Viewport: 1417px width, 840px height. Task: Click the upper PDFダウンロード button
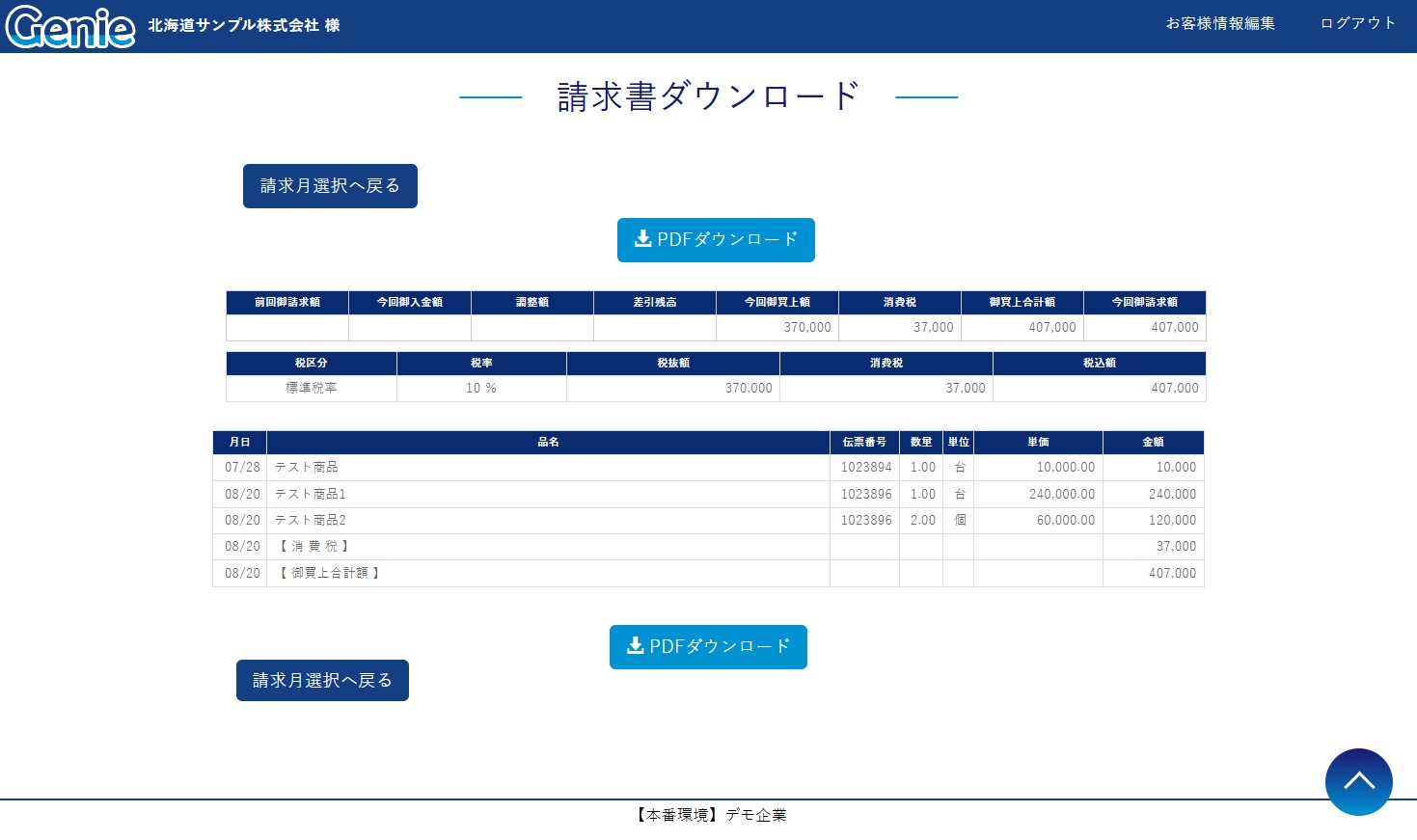pyautogui.click(x=716, y=240)
